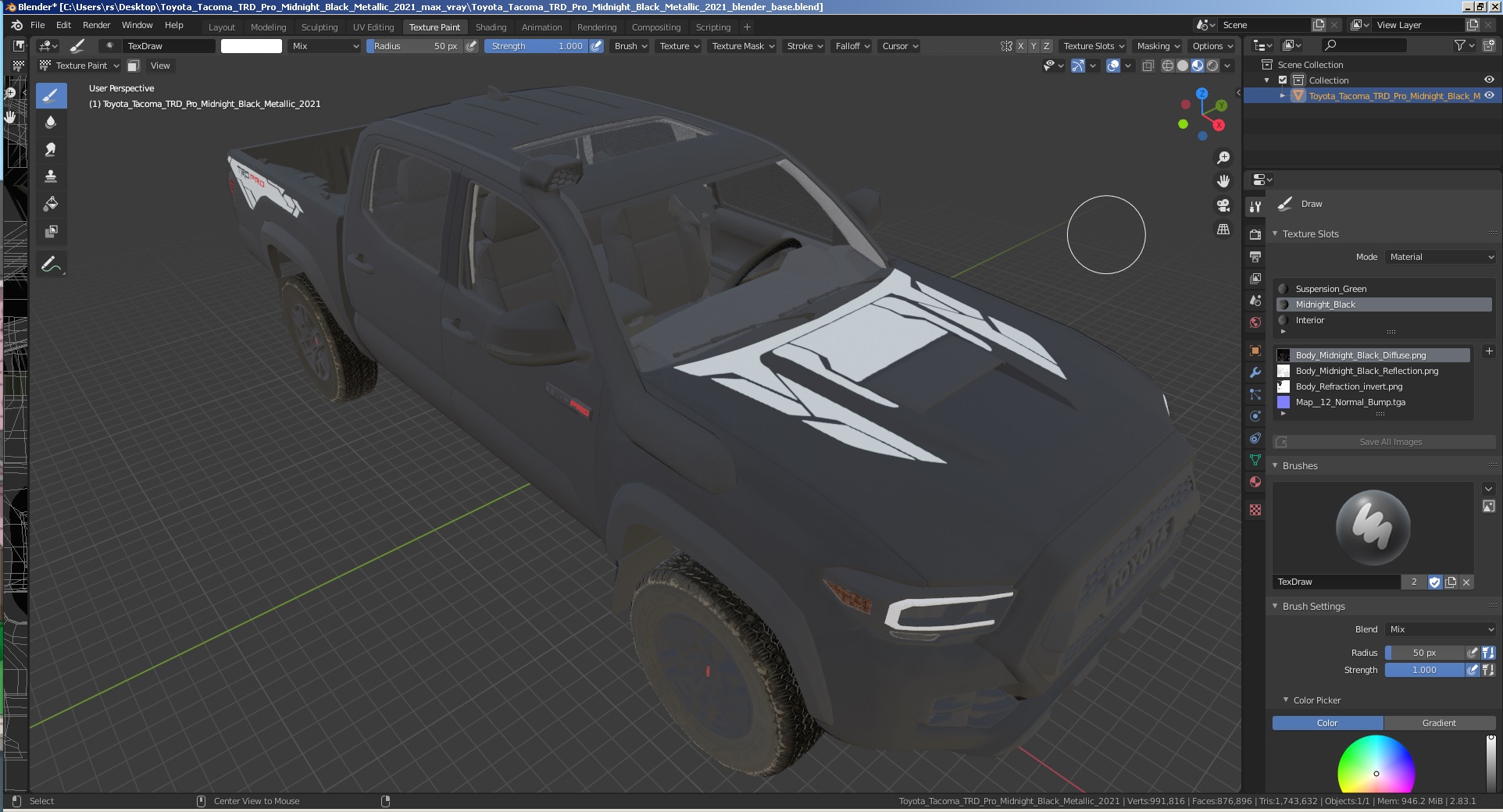Select the Fill bucket tool
Screen dimensions: 1503x812
(51, 204)
